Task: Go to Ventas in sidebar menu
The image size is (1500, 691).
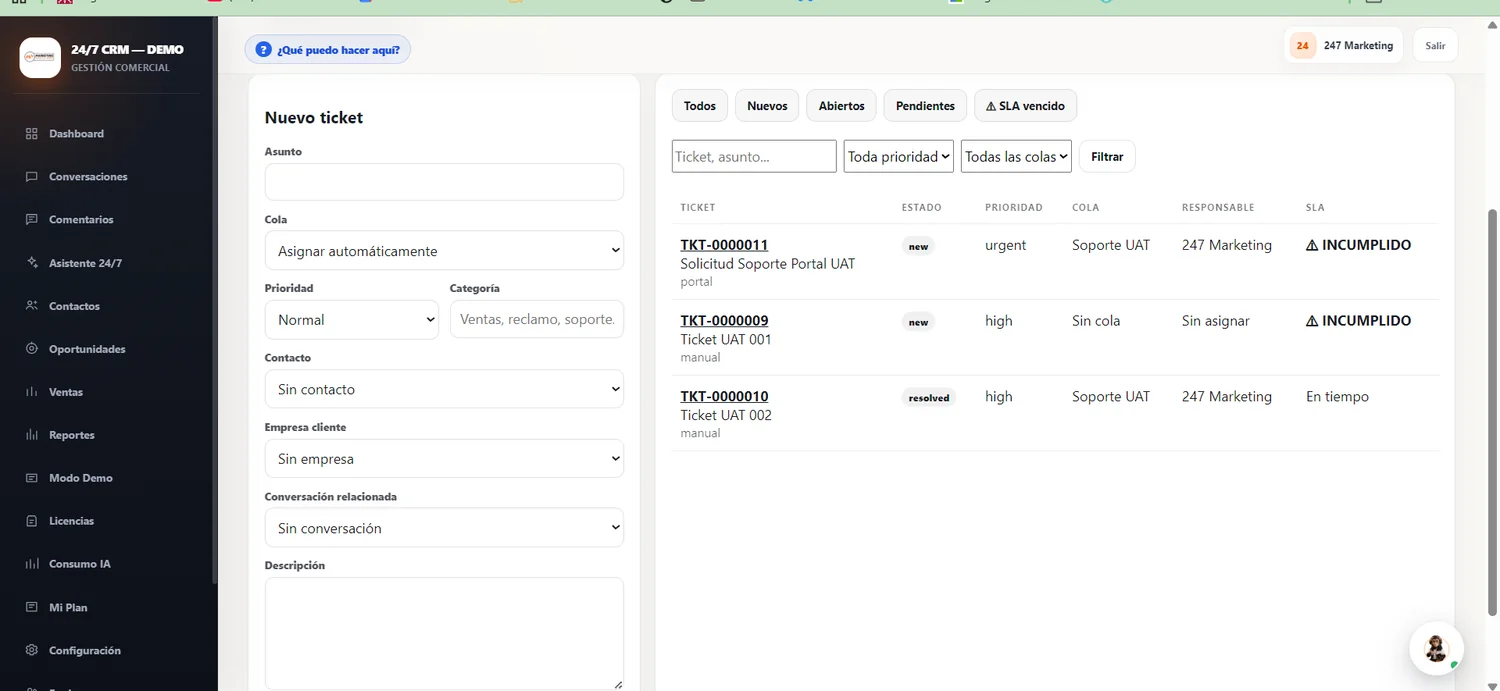Action: click(66, 392)
